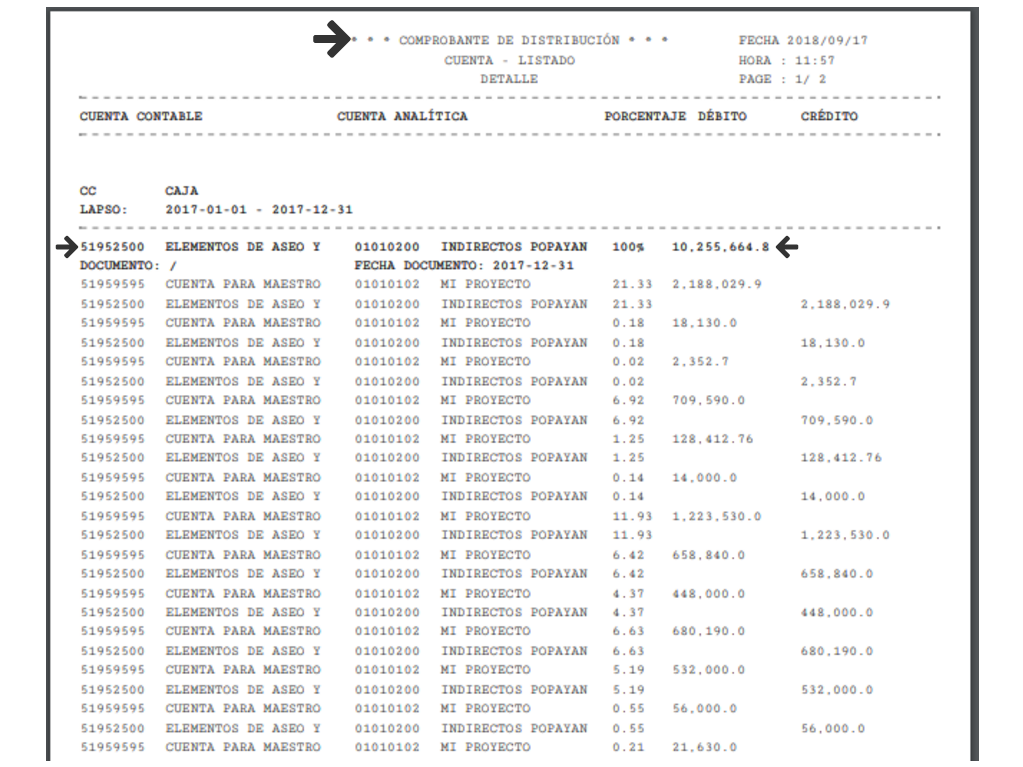Click the 1,223,530.0 value in the credit column
This screenshot has height=767, width=1023.
845,535
